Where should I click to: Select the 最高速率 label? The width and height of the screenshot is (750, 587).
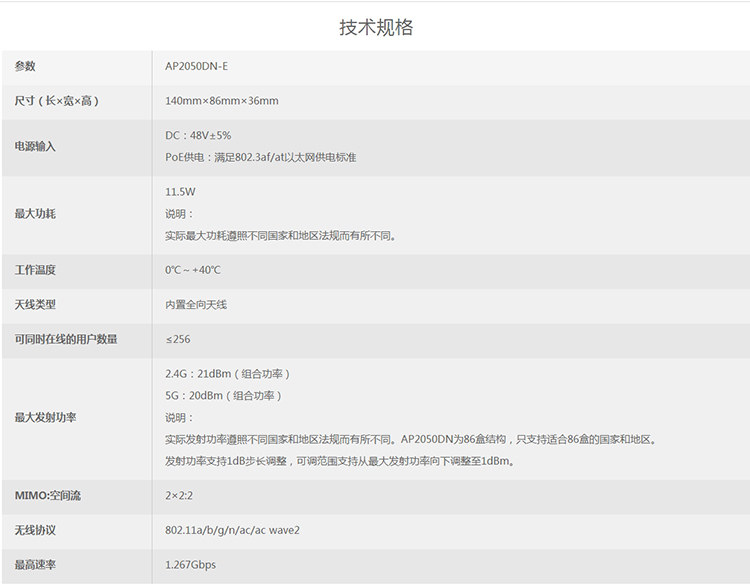tap(35, 565)
